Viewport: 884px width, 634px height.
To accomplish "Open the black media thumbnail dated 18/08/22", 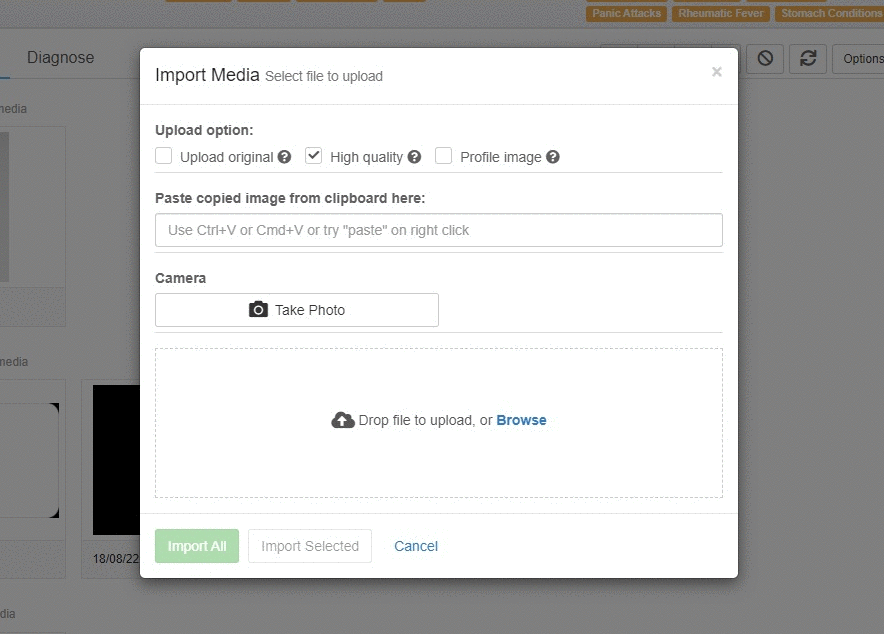I will tap(116, 460).
